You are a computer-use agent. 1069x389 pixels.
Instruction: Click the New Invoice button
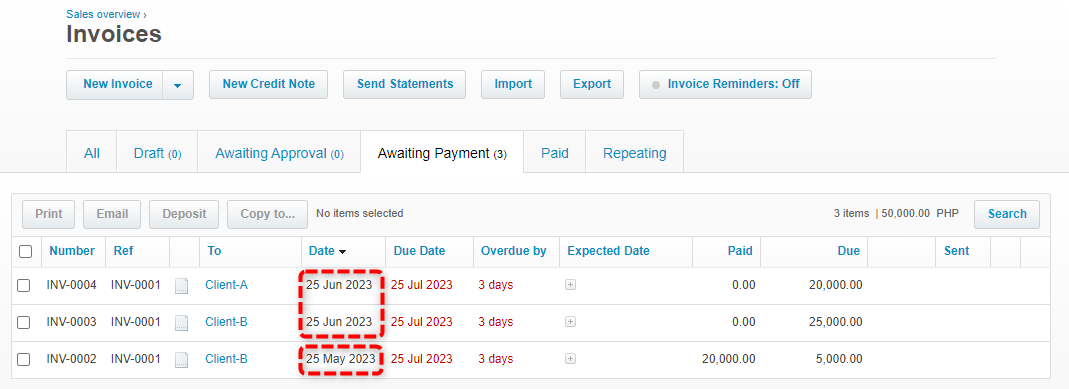point(115,85)
